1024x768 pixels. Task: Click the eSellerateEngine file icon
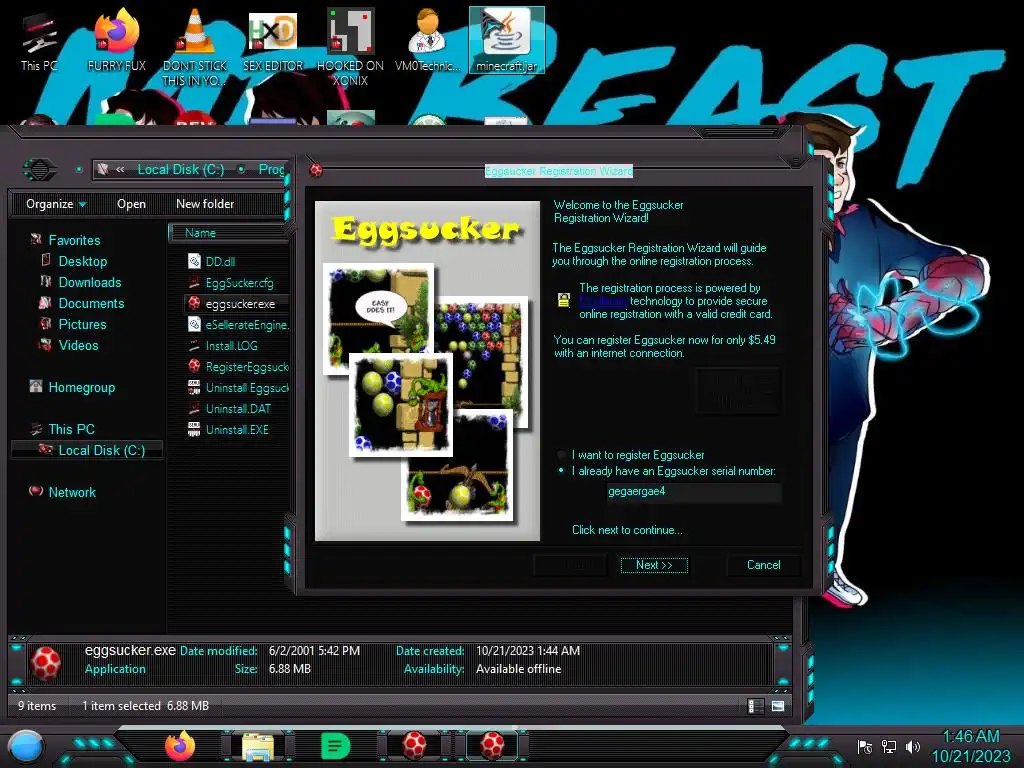point(194,324)
